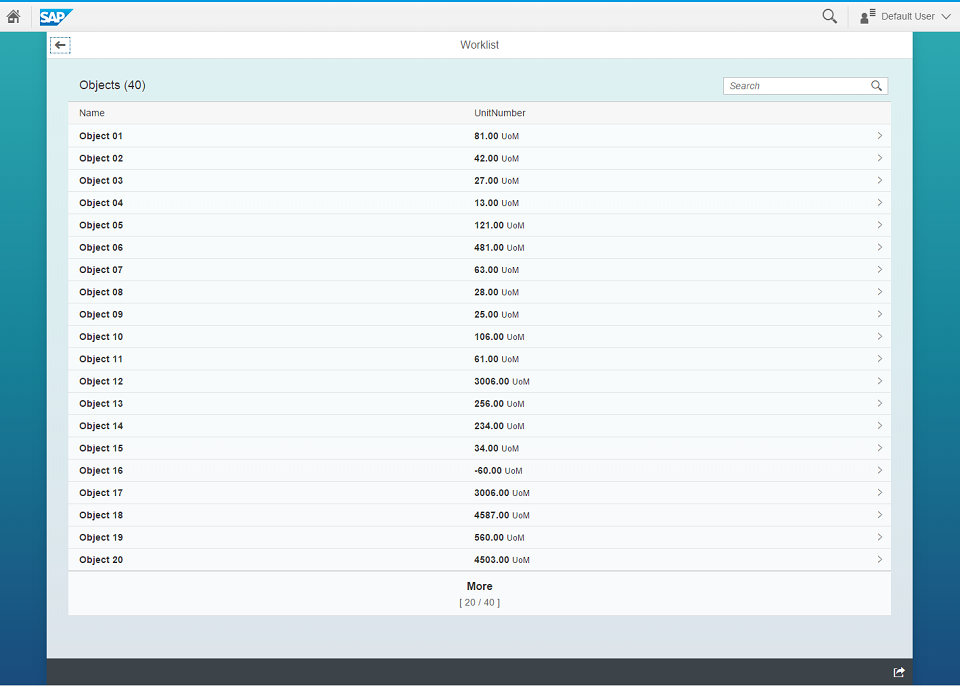Expand Object 05 via its chevron arrow
The image size is (960, 686).
click(x=879, y=225)
